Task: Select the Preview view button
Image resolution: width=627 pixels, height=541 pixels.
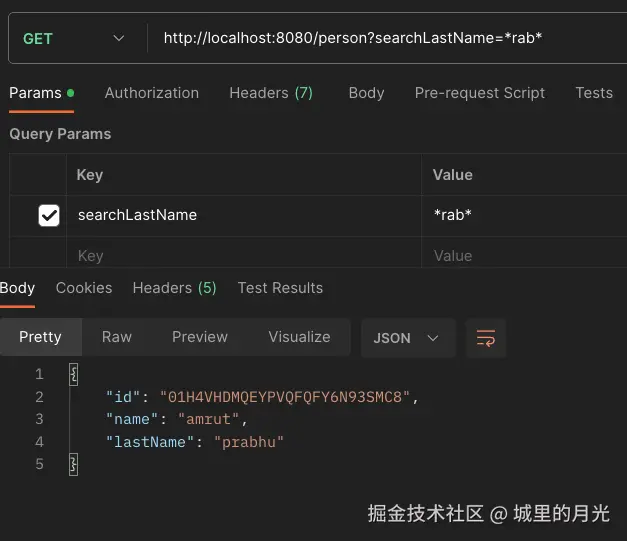Action: coord(200,337)
